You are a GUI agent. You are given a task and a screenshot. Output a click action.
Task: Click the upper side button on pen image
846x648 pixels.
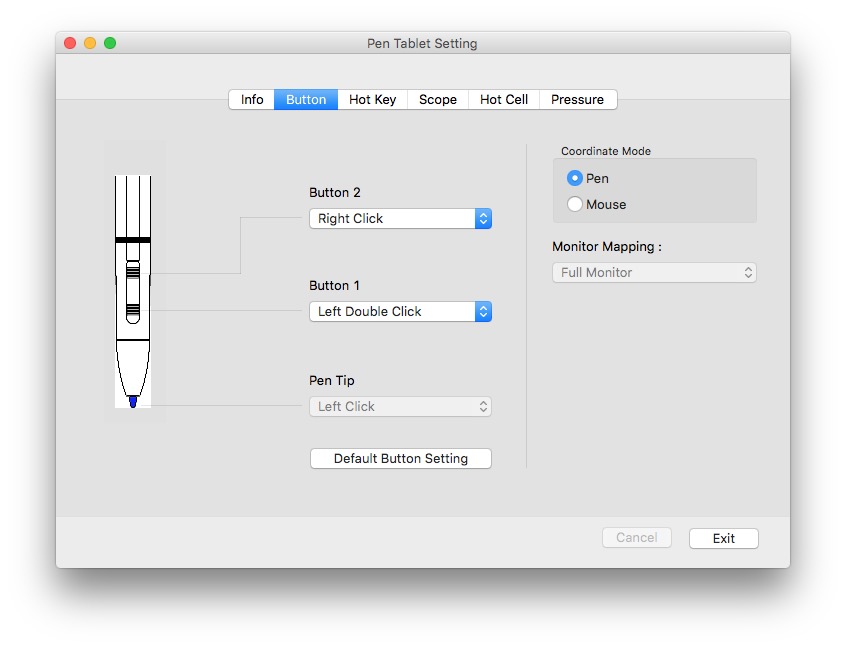click(133, 270)
